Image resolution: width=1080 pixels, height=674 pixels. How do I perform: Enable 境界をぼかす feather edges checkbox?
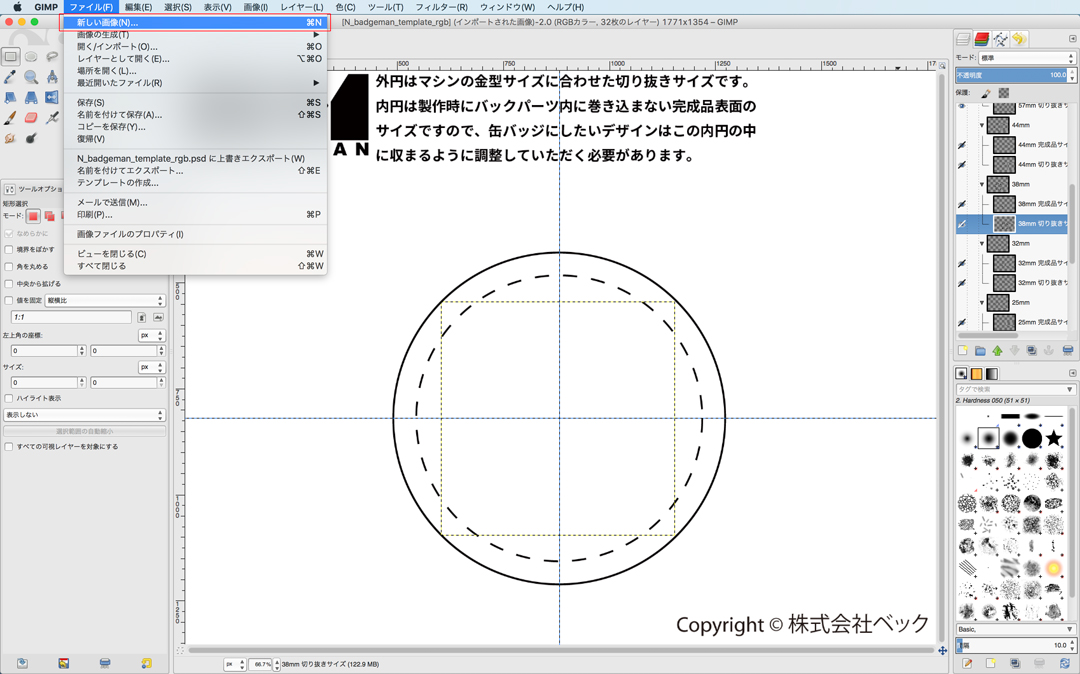[x=9, y=250]
